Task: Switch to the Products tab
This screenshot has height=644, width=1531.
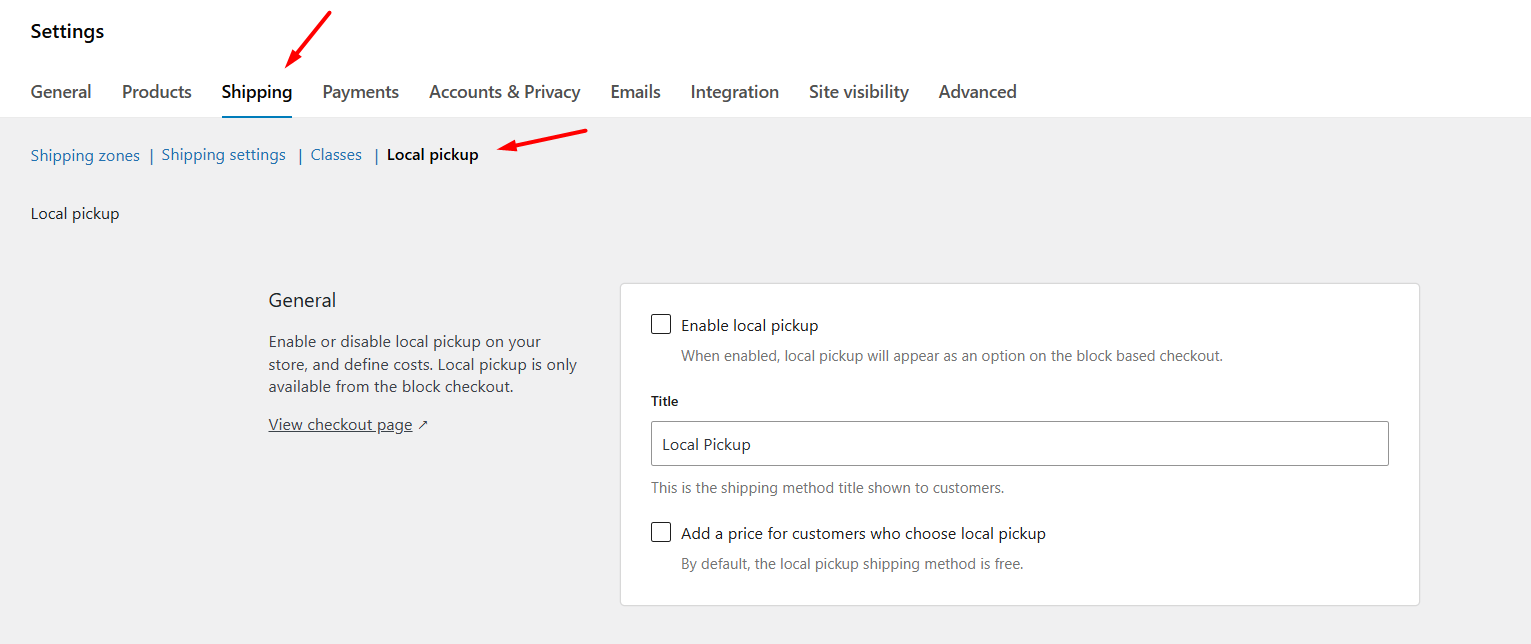Action: click(x=157, y=92)
